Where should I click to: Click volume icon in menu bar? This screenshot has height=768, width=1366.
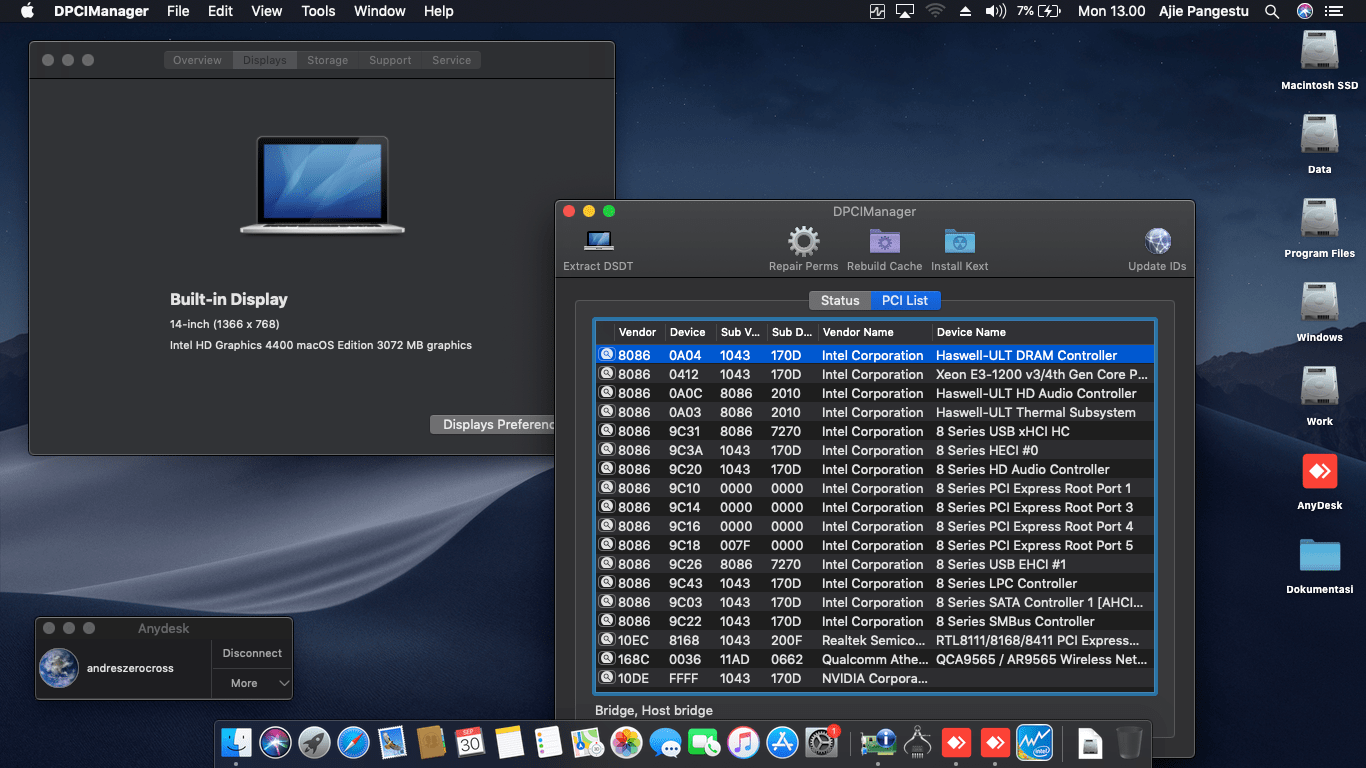tap(995, 11)
